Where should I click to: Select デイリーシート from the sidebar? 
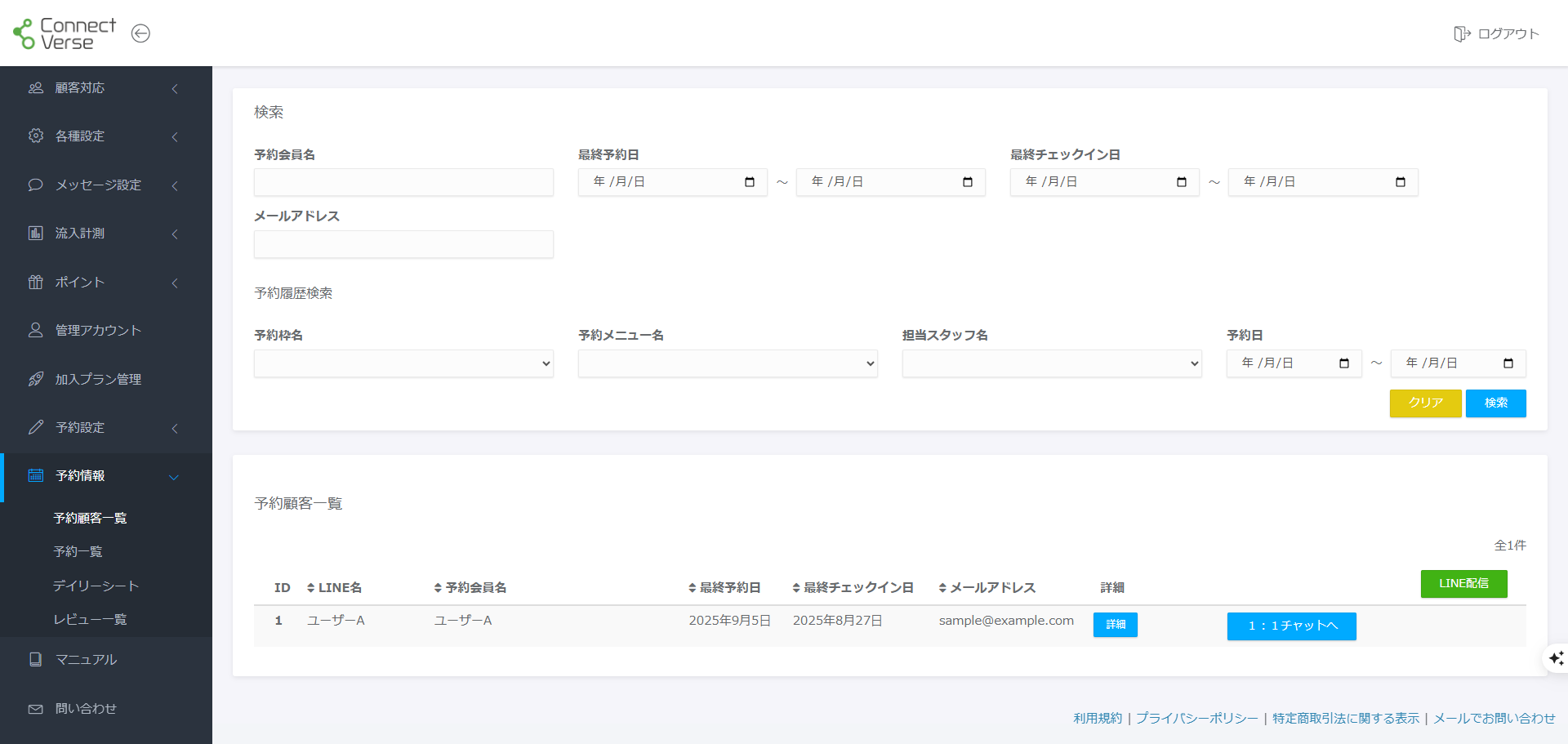96,586
